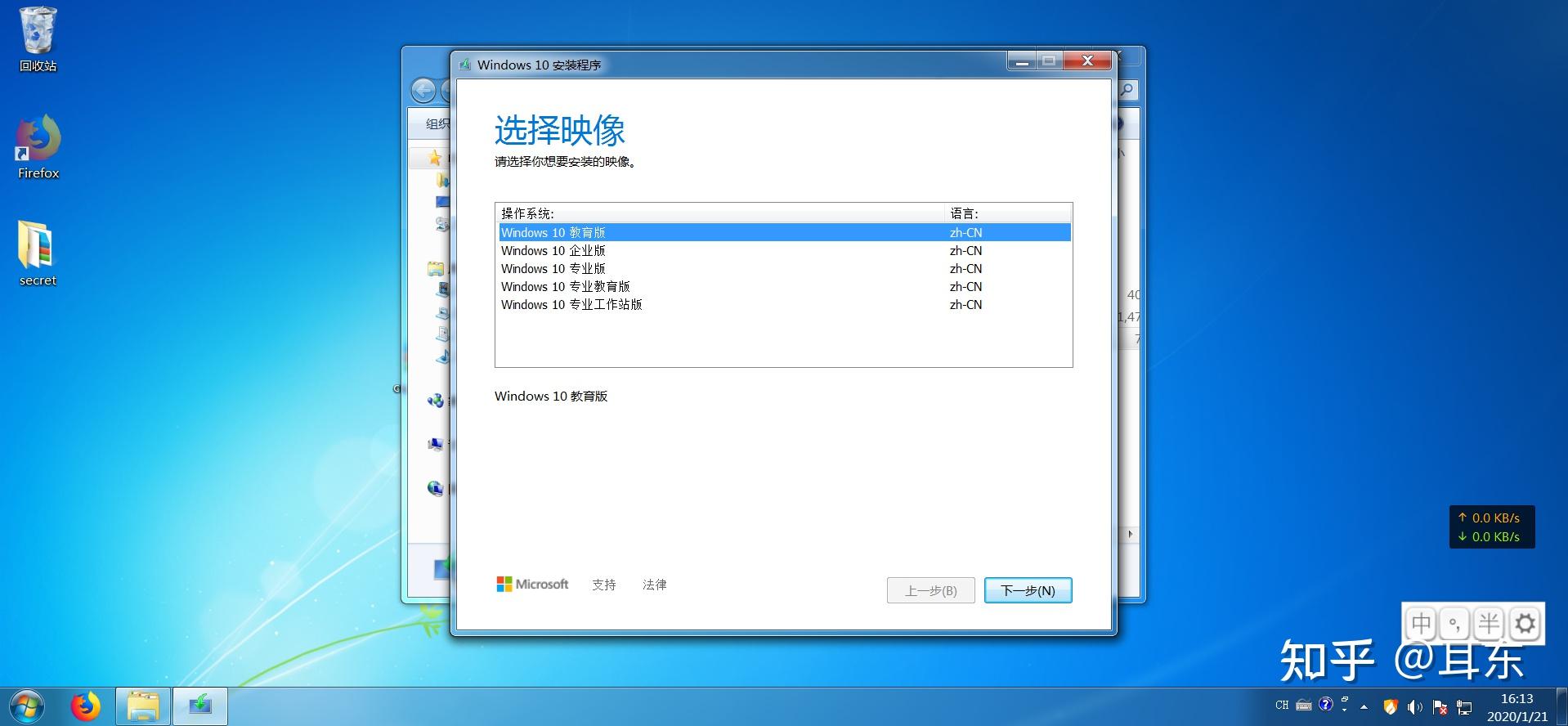1568x726 pixels.
Task: Click the keyboard icon on the language bar
Action: pyautogui.click(x=1304, y=705)
